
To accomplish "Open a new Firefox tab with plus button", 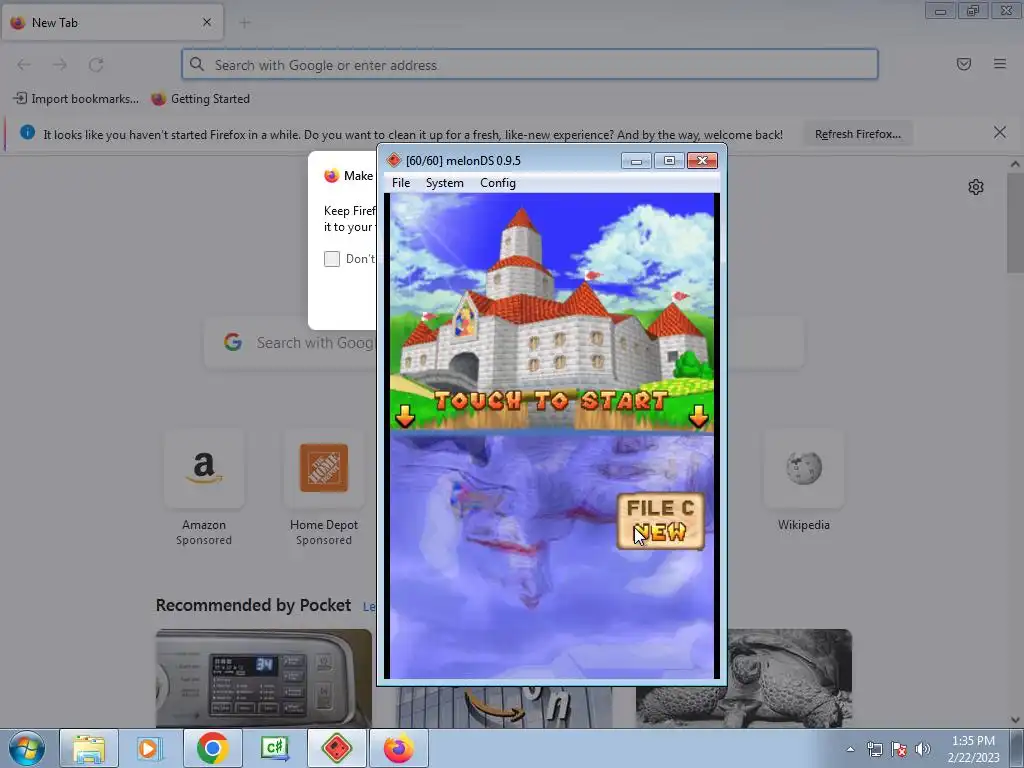I will 245,23.
